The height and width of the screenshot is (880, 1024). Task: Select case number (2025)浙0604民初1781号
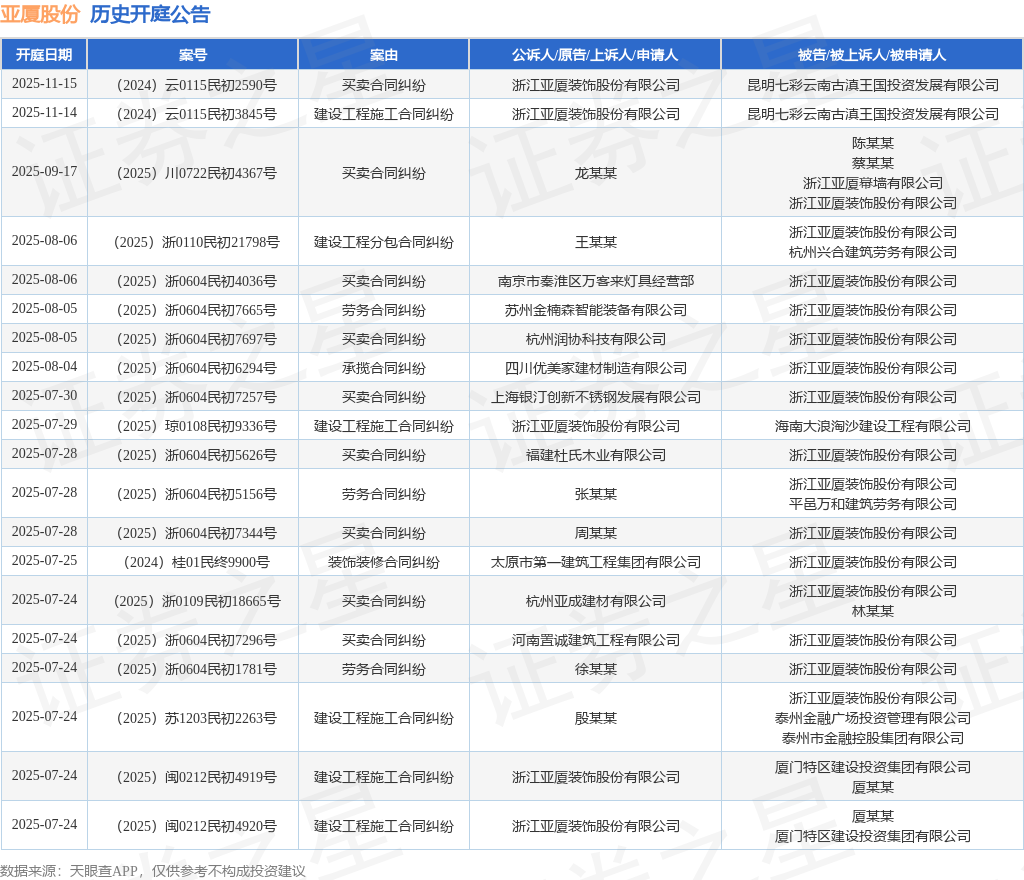(193, 669)
